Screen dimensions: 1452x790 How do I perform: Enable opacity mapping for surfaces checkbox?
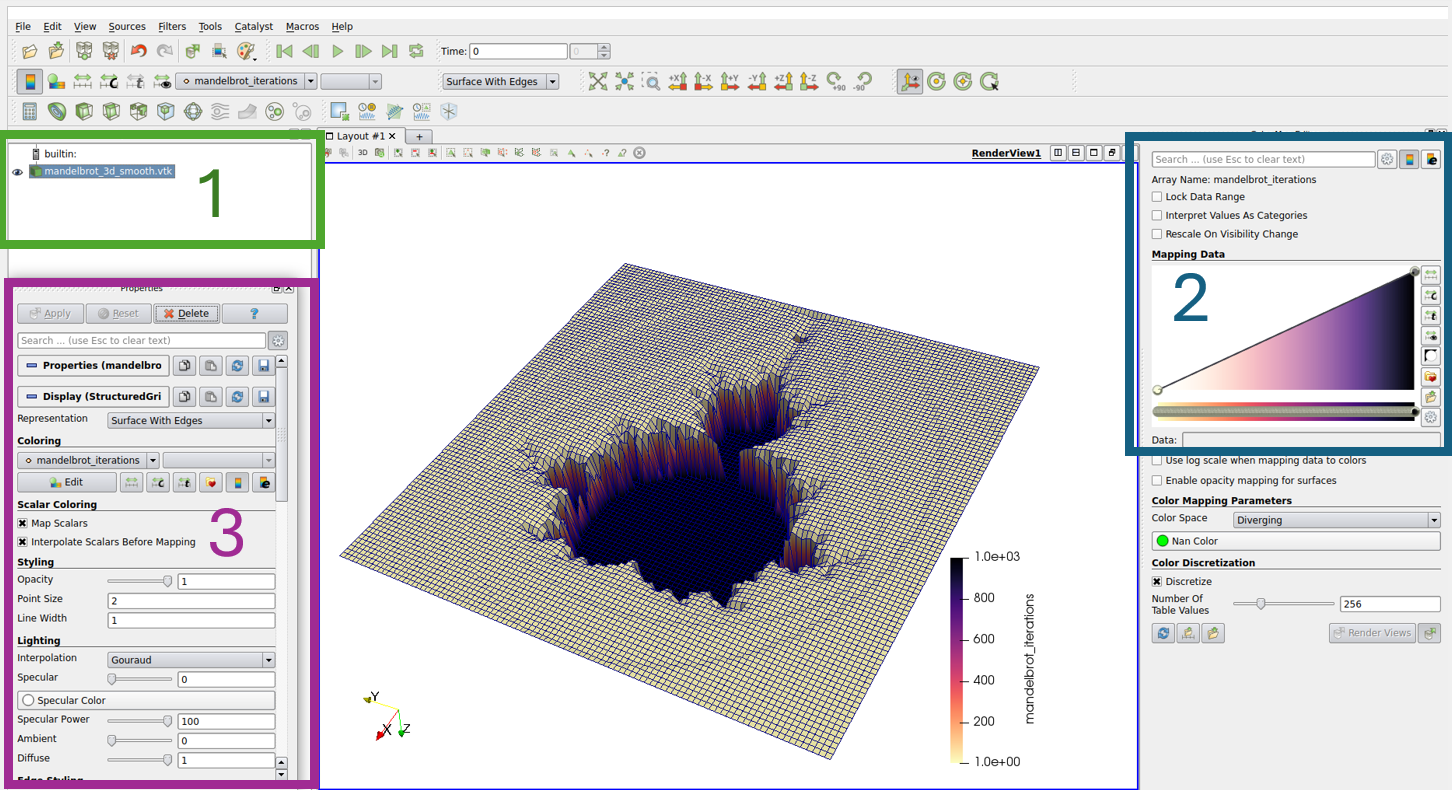coord(1157,480)
